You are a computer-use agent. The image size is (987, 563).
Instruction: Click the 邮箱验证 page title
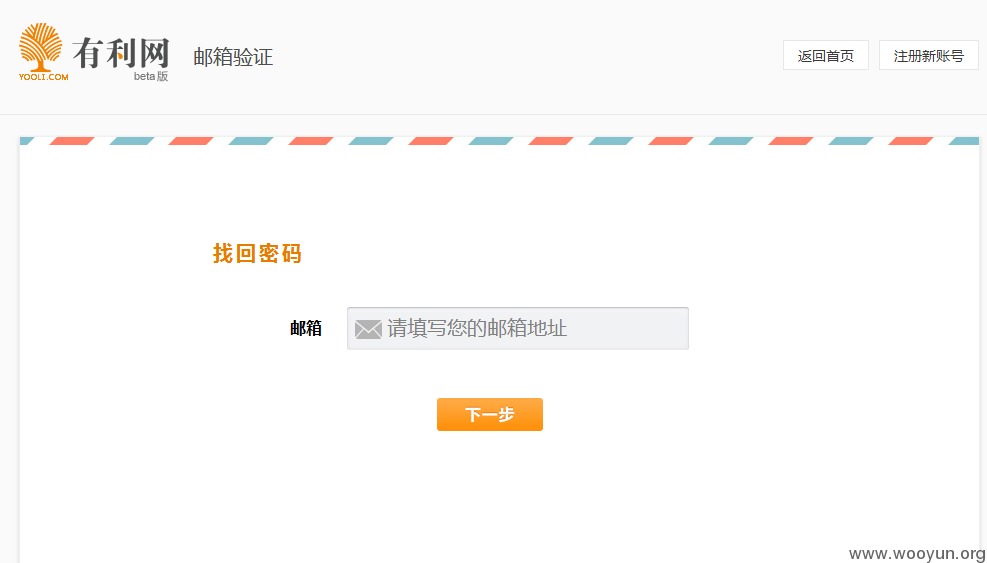click(x=233, y=57)
